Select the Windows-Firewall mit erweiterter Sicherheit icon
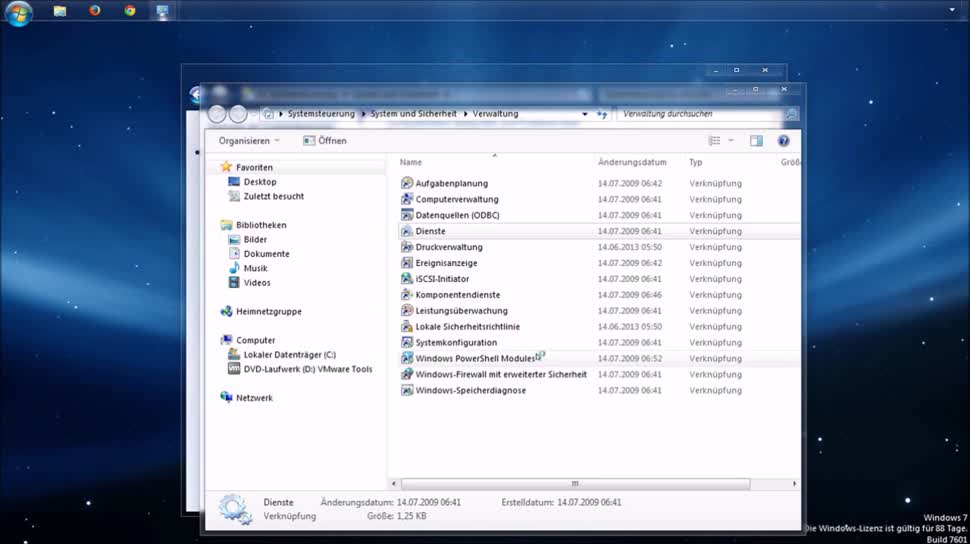970x544 pixels. click(x=406, y=374)
